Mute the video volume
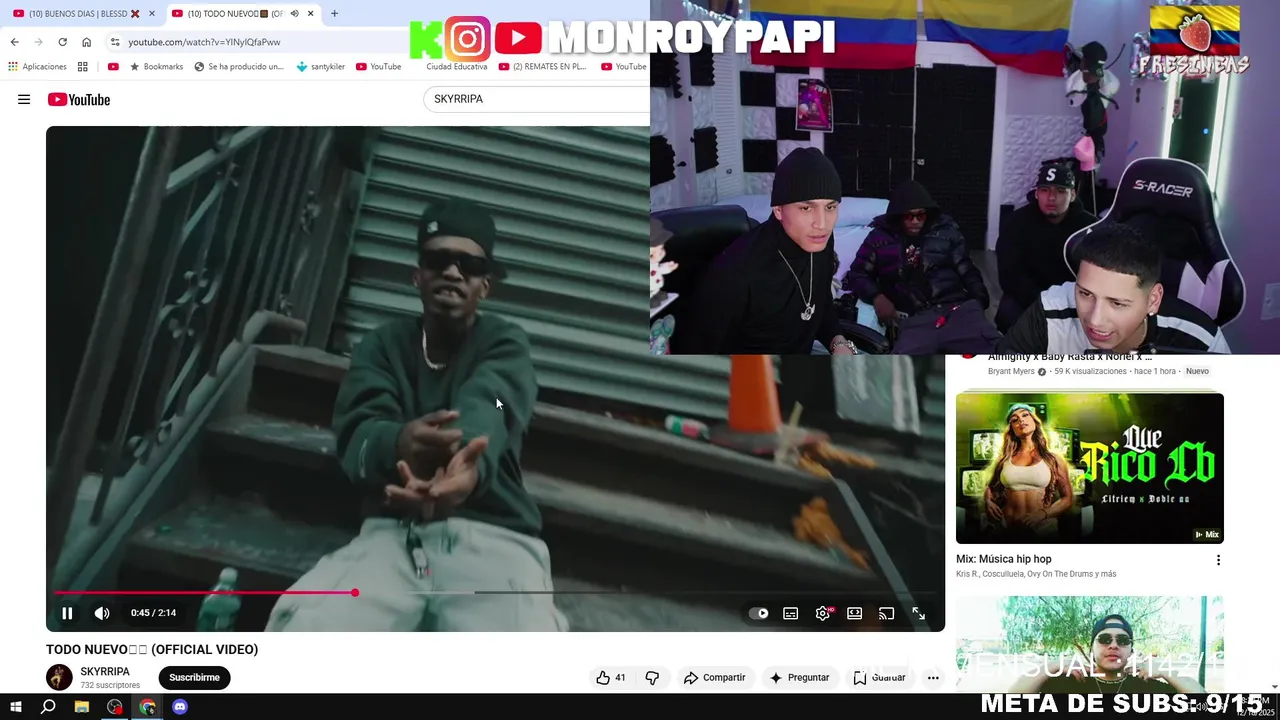 [102, 613]
